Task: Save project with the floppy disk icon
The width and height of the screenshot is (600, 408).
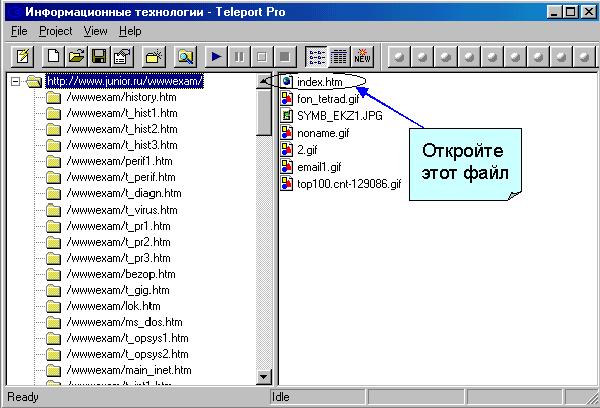Action: click(99, 56)
